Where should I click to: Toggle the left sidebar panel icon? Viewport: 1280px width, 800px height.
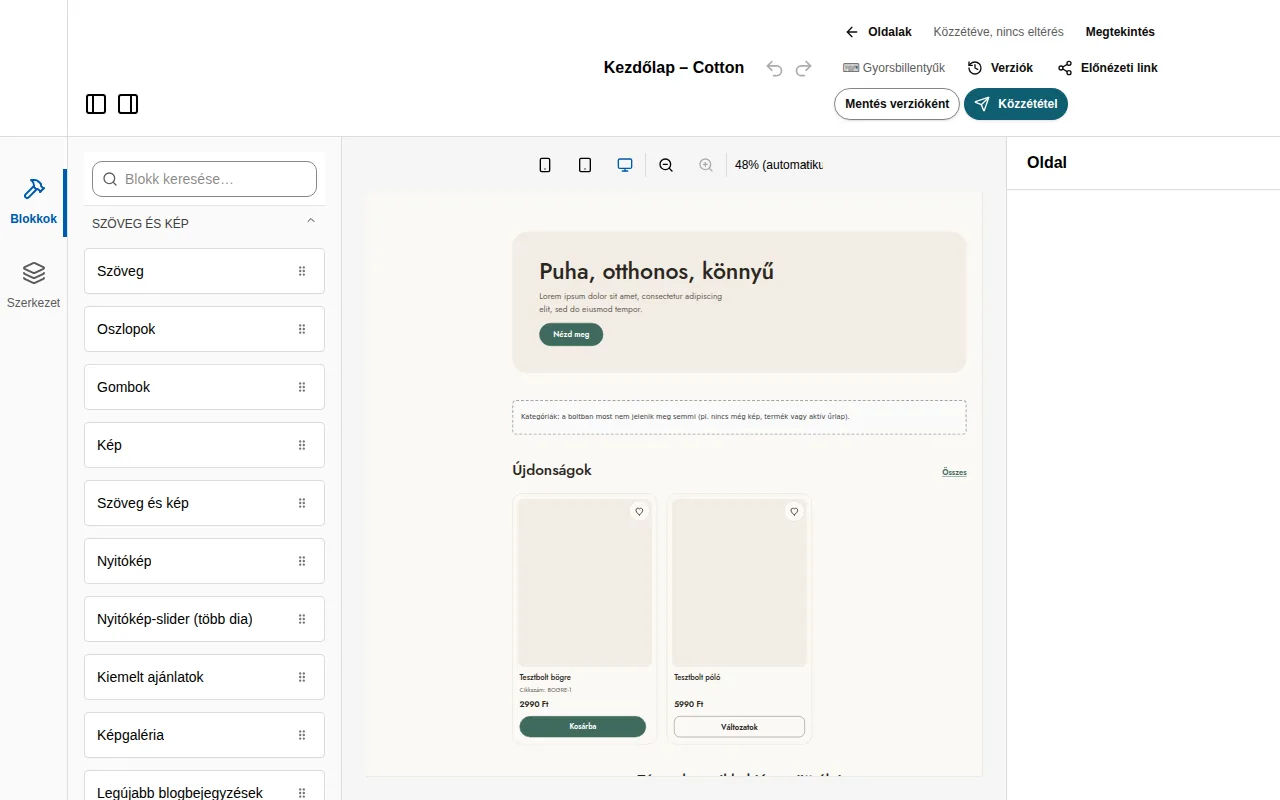tap(96, 104)
